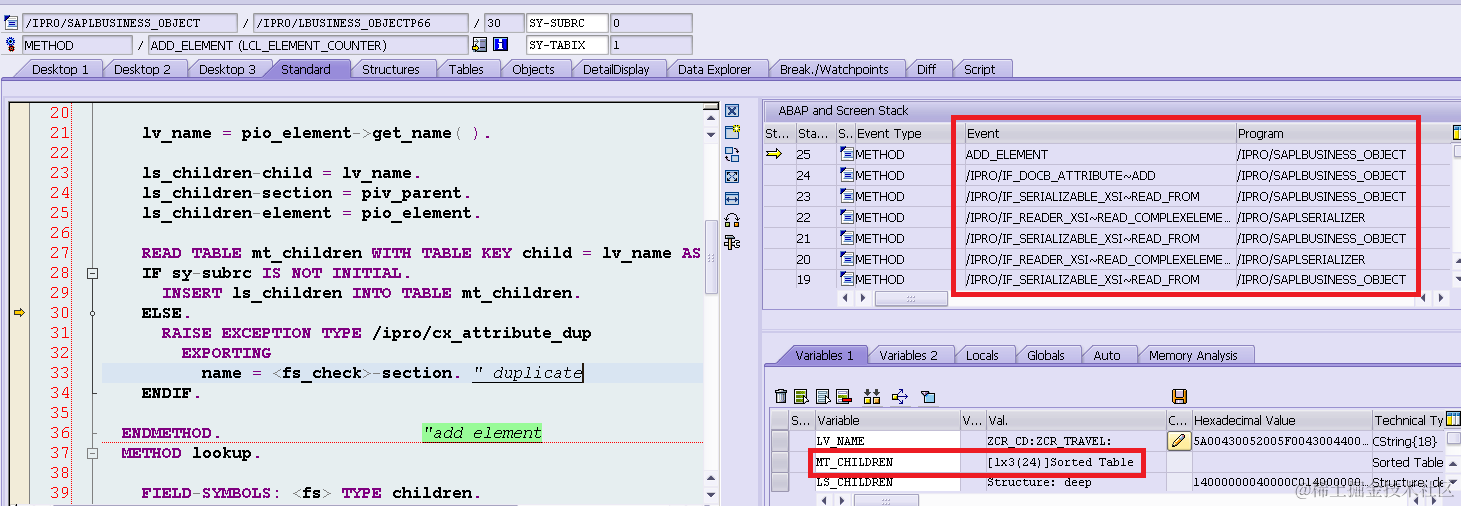Screen dimensions: 1461x506
Task: Click the method icon in stack row 19
Action: (x=847, y=280)
